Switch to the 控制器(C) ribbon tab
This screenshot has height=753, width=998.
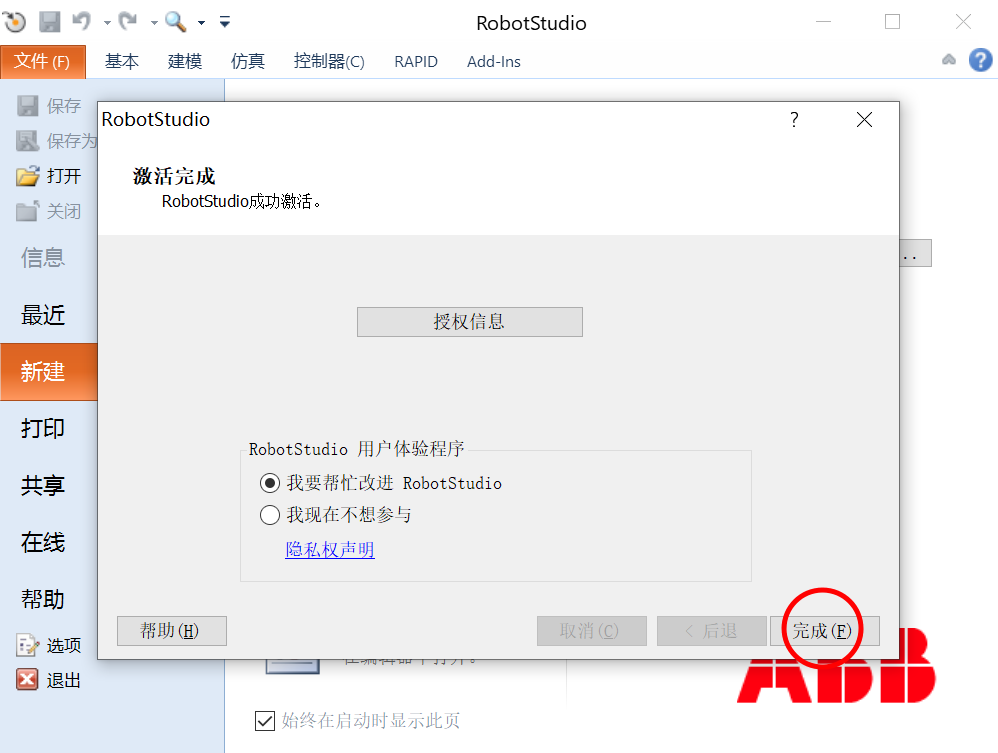click(329, 62)
